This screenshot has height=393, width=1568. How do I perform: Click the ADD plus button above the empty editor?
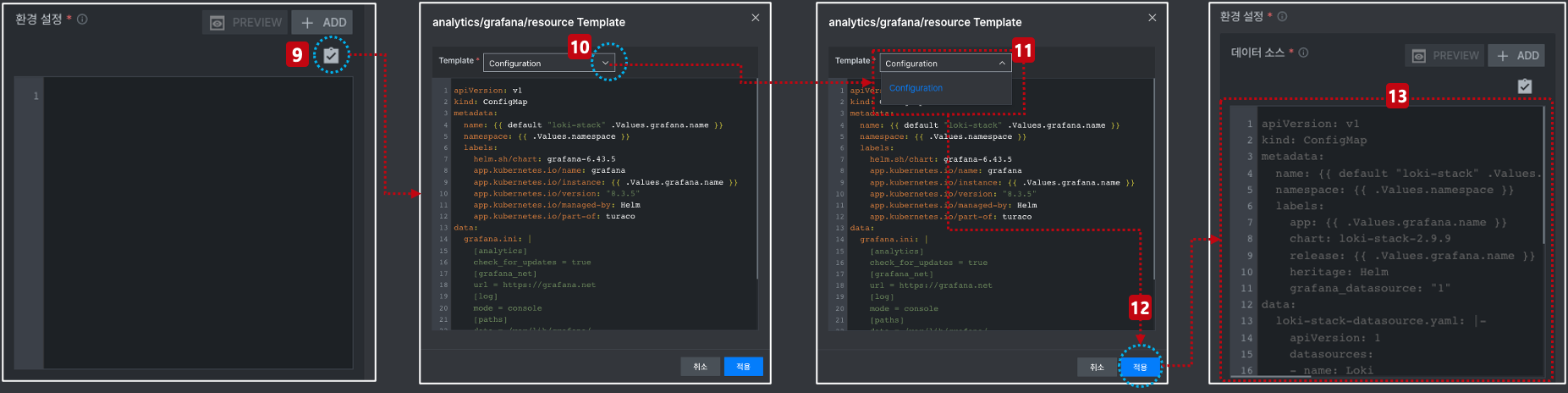pos(322,23)
